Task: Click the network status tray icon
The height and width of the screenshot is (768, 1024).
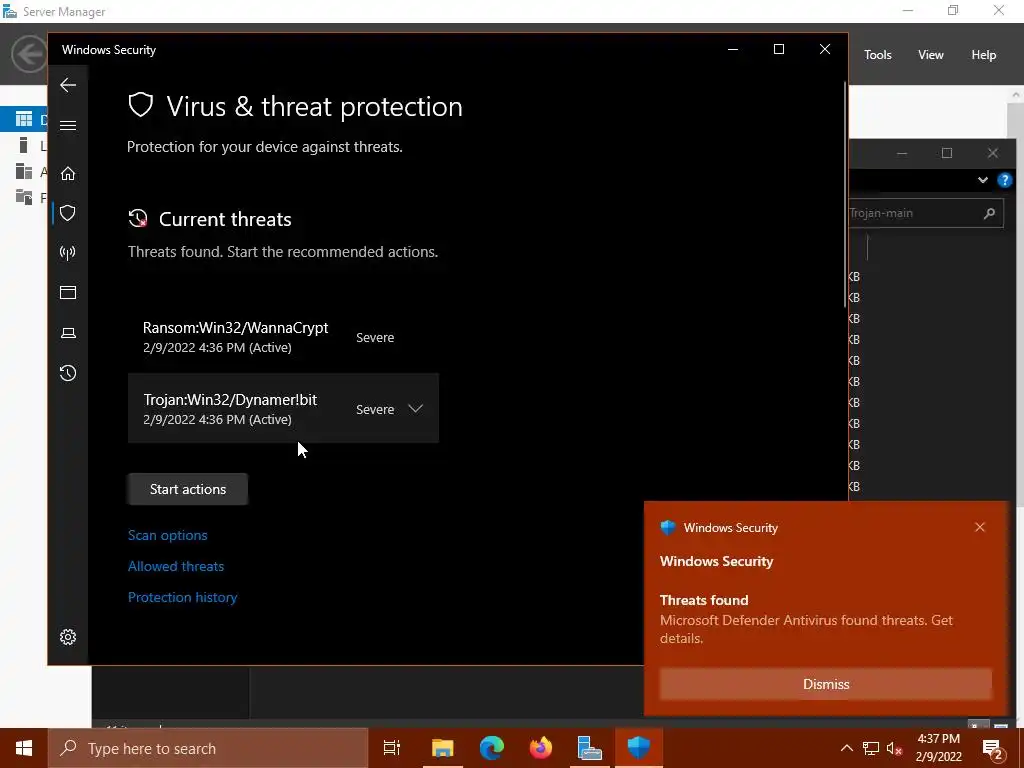Action: coord(871,748)
